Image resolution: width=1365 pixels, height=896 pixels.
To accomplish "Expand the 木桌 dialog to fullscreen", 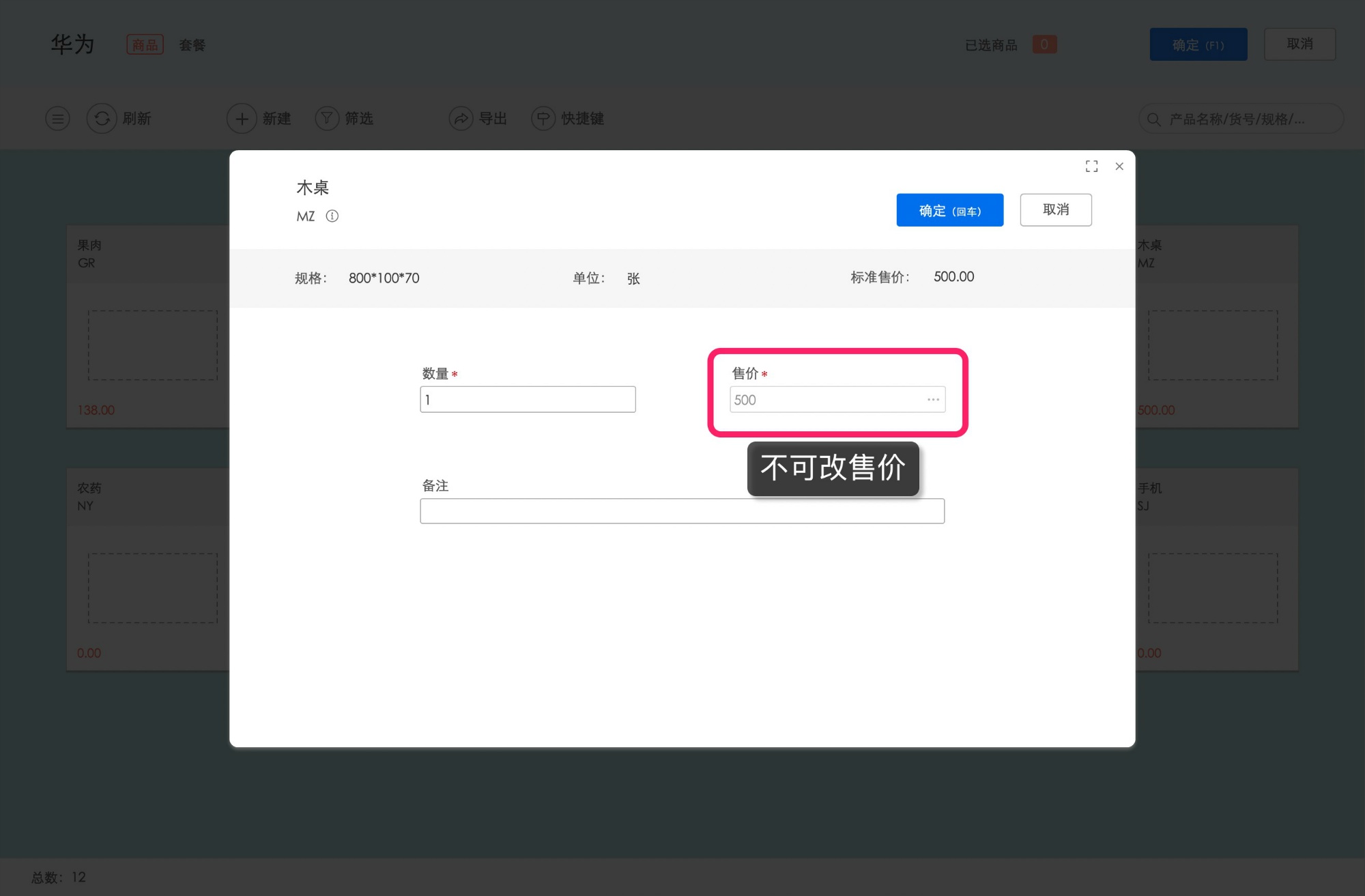I will pos(1091,166).
